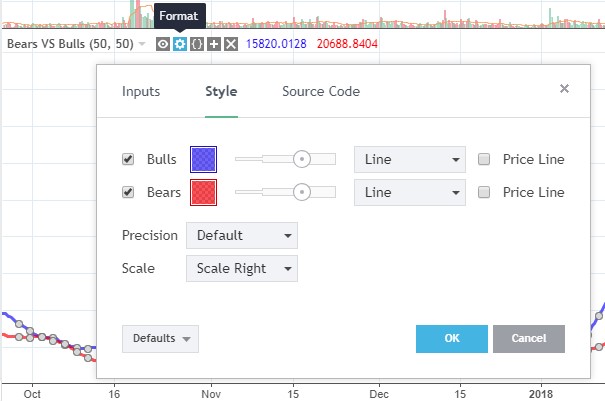Pick the blue Bulls color swatch
Viewport: 605px width, 401px height.
(203, 159)
